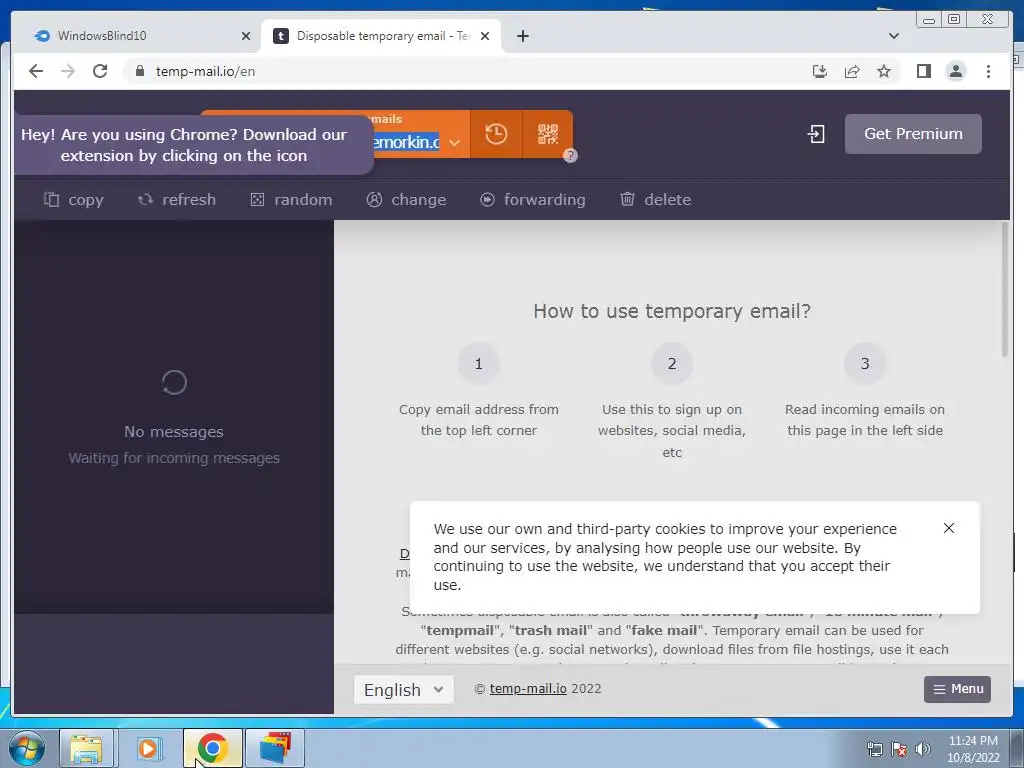Install the app via the download icon
The width and height of the screenshot is (1024, 768).
[820, 71]
